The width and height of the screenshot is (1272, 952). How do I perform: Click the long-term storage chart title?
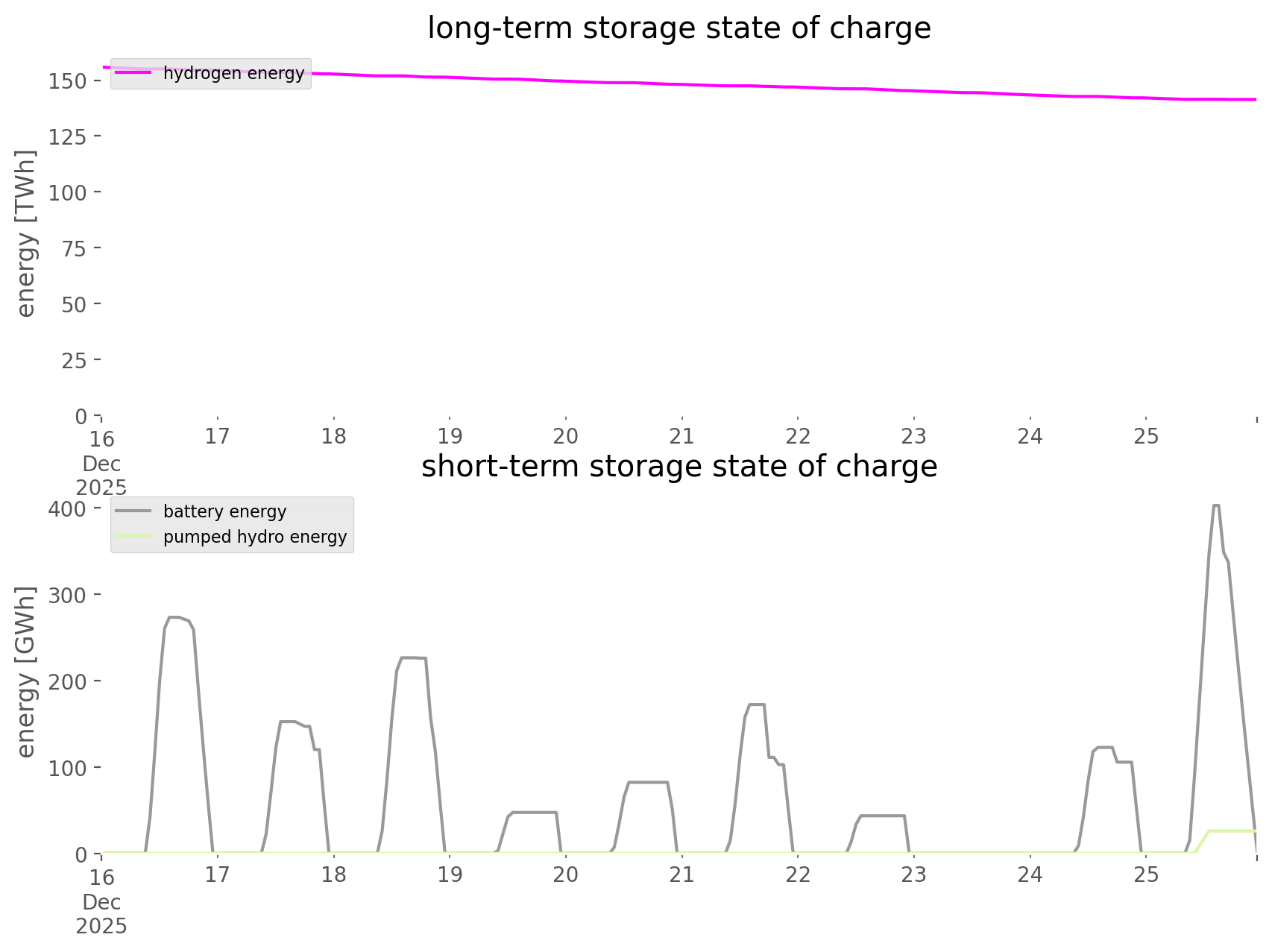click(x=678, y=28)
